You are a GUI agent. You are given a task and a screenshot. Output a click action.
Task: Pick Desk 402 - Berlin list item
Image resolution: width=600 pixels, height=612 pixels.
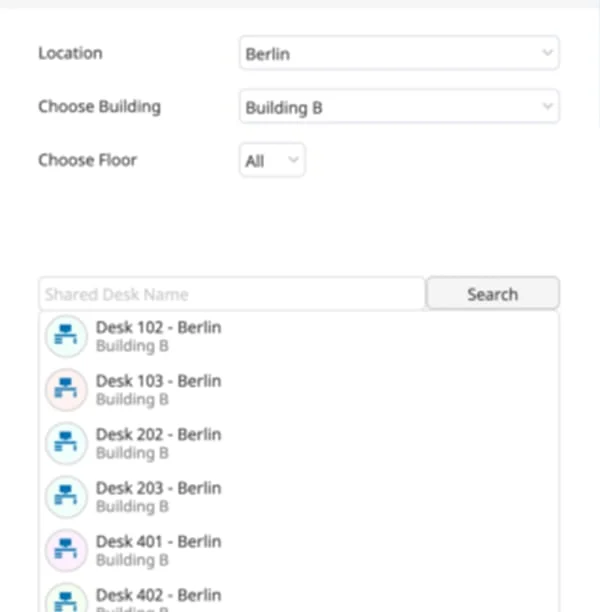coord(299,597)
